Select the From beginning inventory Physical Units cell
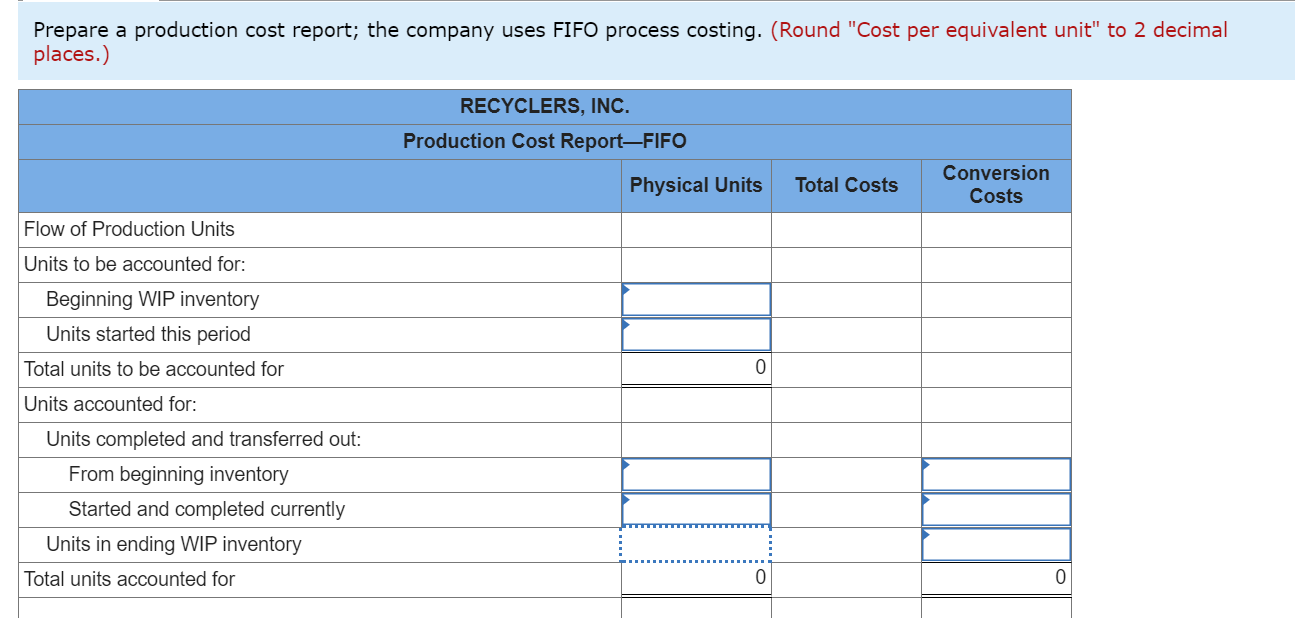Screen dimensions: 1314x618 pyautogui.click(x=696, y=474)
